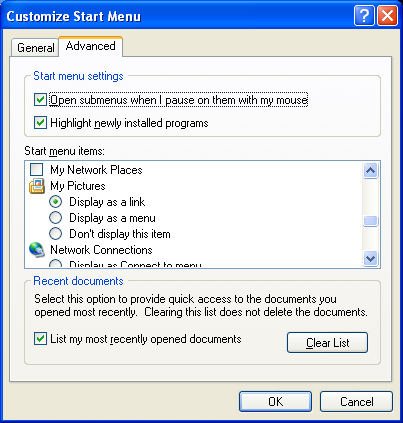This screenshot has height=423, width=403.
Task: Click the scroll down arrow in items list
Action: pyautogui.click(x=370, y=258)
